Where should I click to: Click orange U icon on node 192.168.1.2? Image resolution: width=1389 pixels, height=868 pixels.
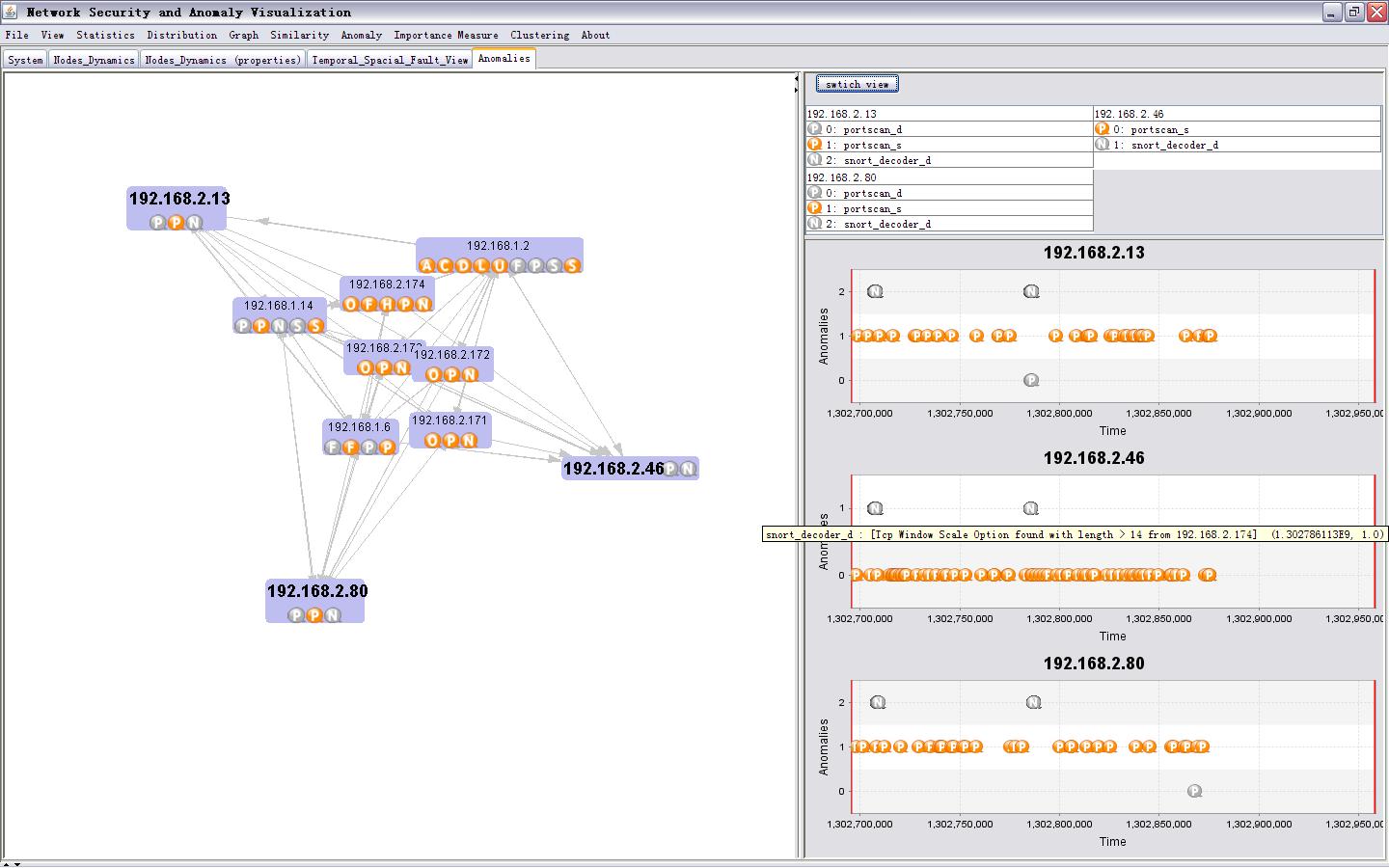[500, 265]
